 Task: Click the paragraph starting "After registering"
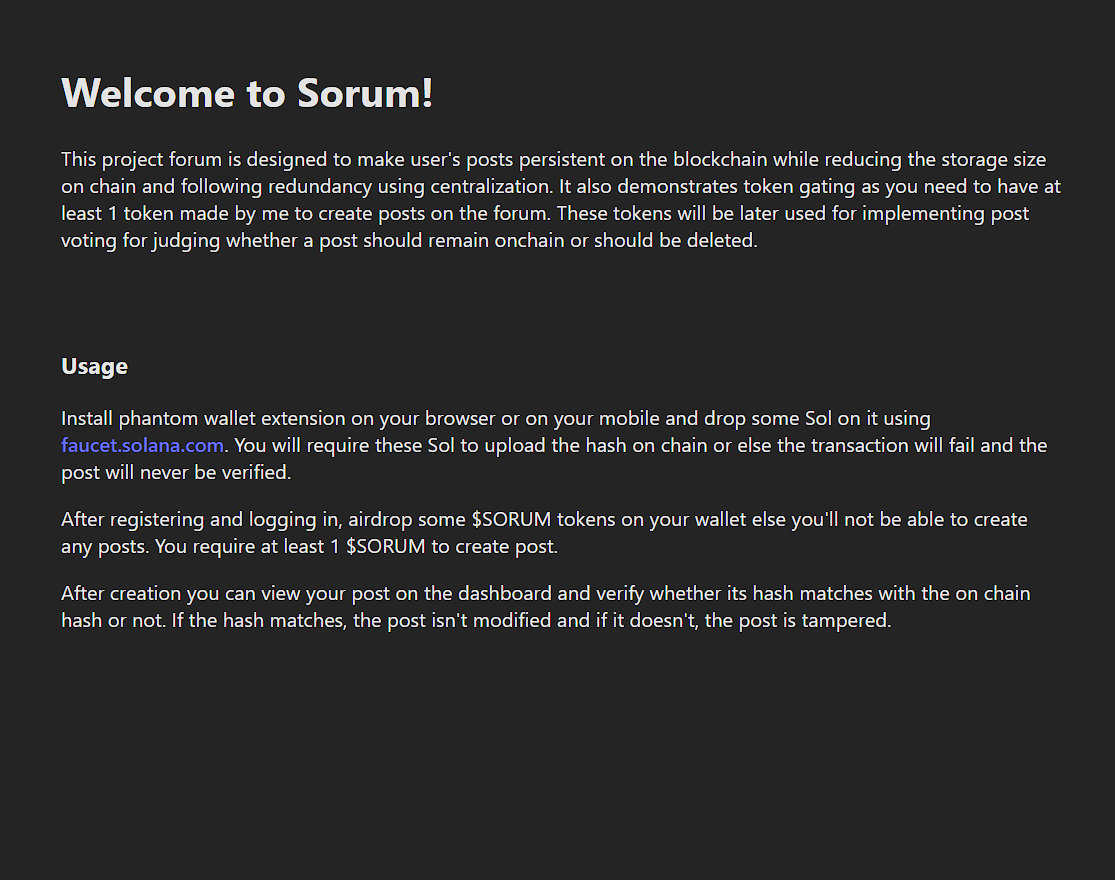544,533
